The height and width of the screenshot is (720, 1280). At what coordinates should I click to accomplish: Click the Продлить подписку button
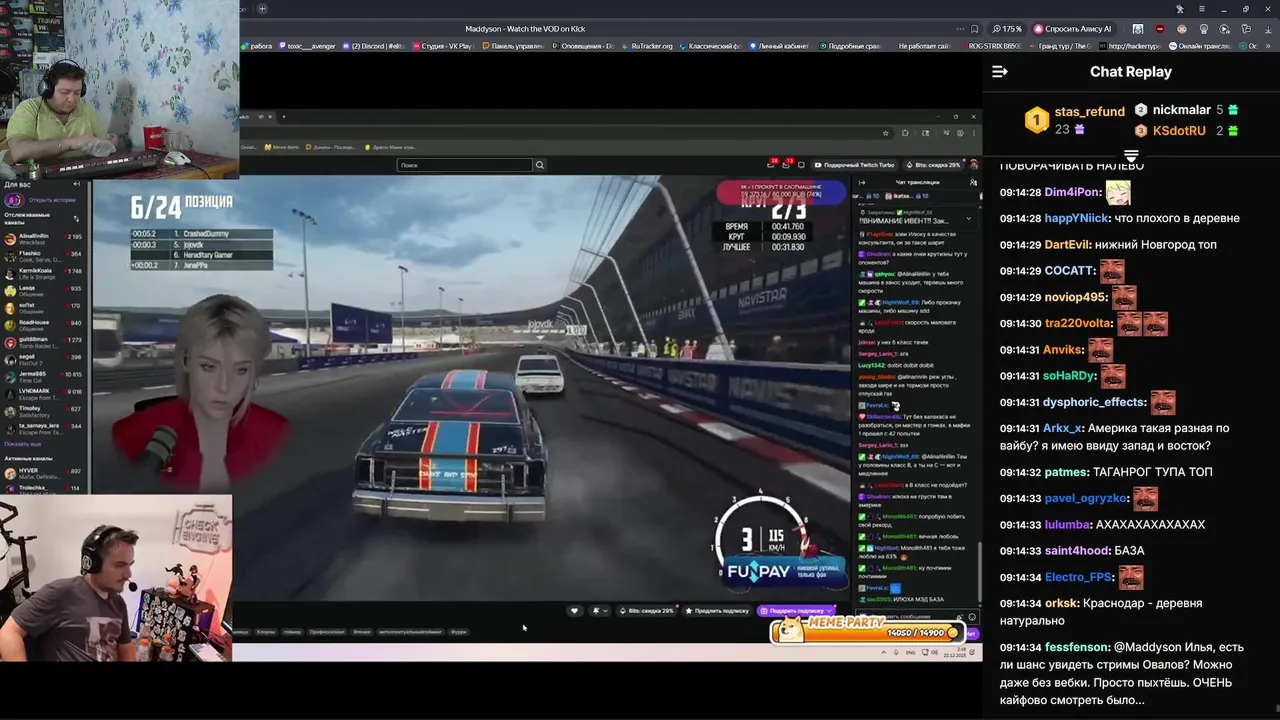click(718, 610)
